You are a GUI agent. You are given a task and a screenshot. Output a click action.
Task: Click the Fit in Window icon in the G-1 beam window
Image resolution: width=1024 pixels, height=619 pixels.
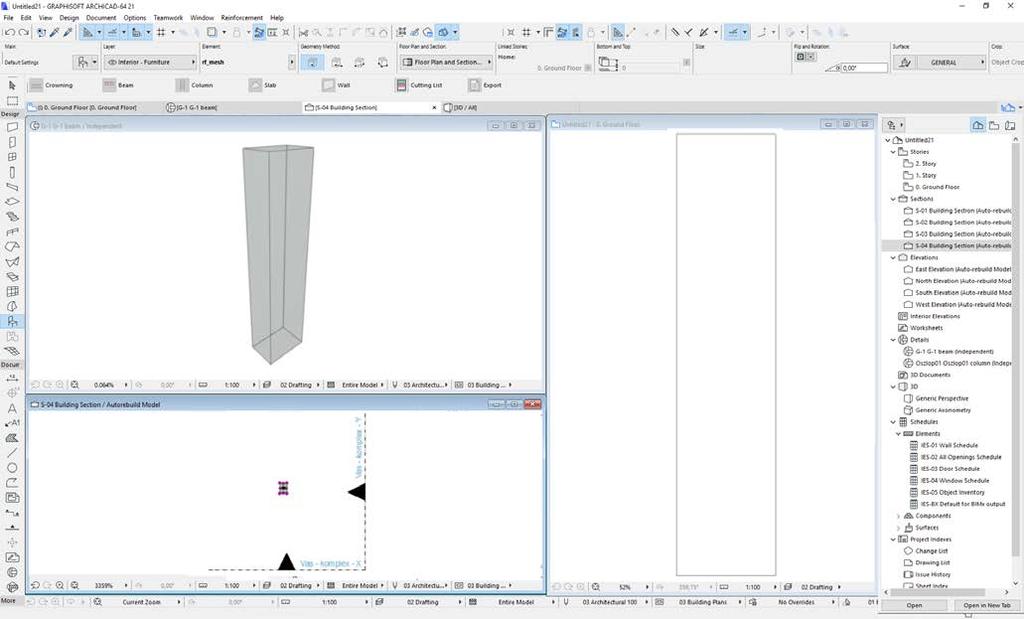click(x=74, y=385)
